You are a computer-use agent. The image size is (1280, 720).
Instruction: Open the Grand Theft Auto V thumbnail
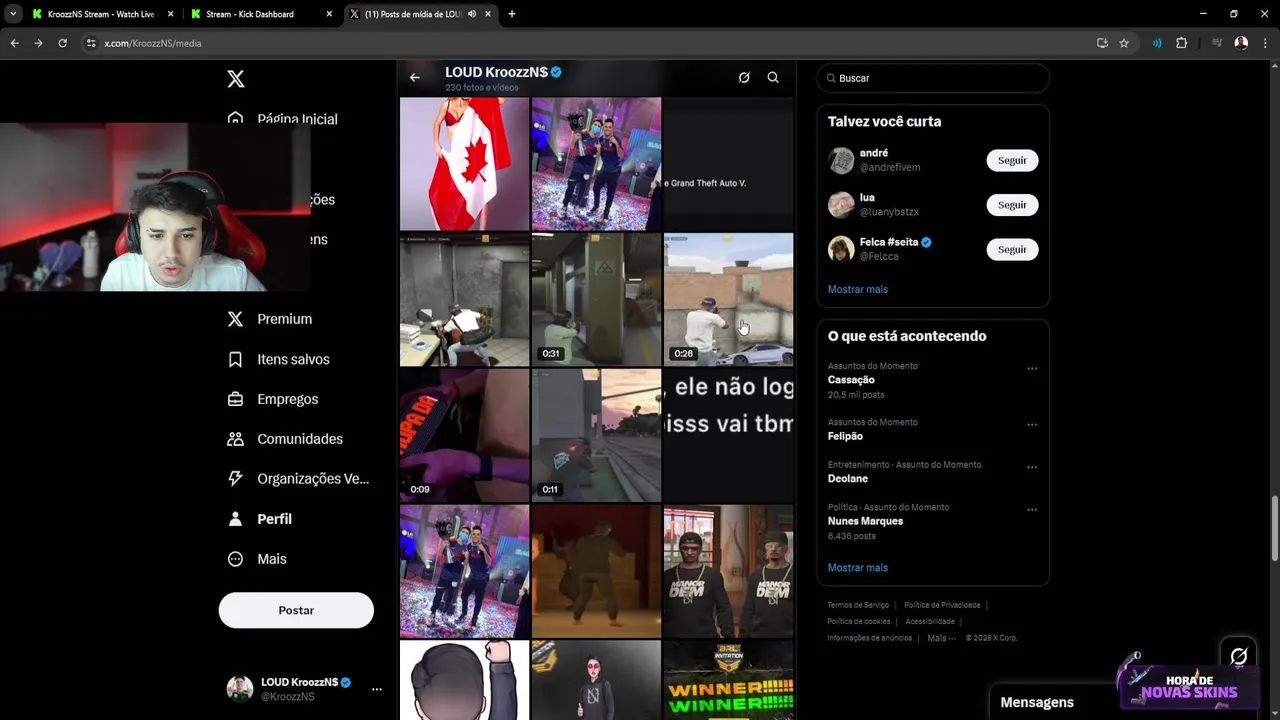(x=728, y=164)
